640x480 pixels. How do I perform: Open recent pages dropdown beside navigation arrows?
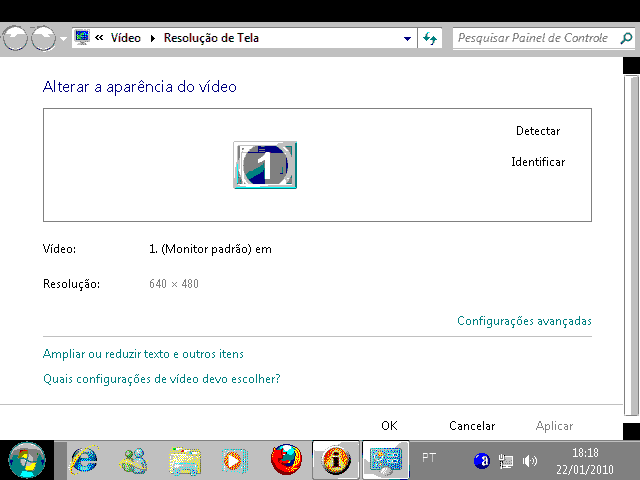click(x=63, y=39)
